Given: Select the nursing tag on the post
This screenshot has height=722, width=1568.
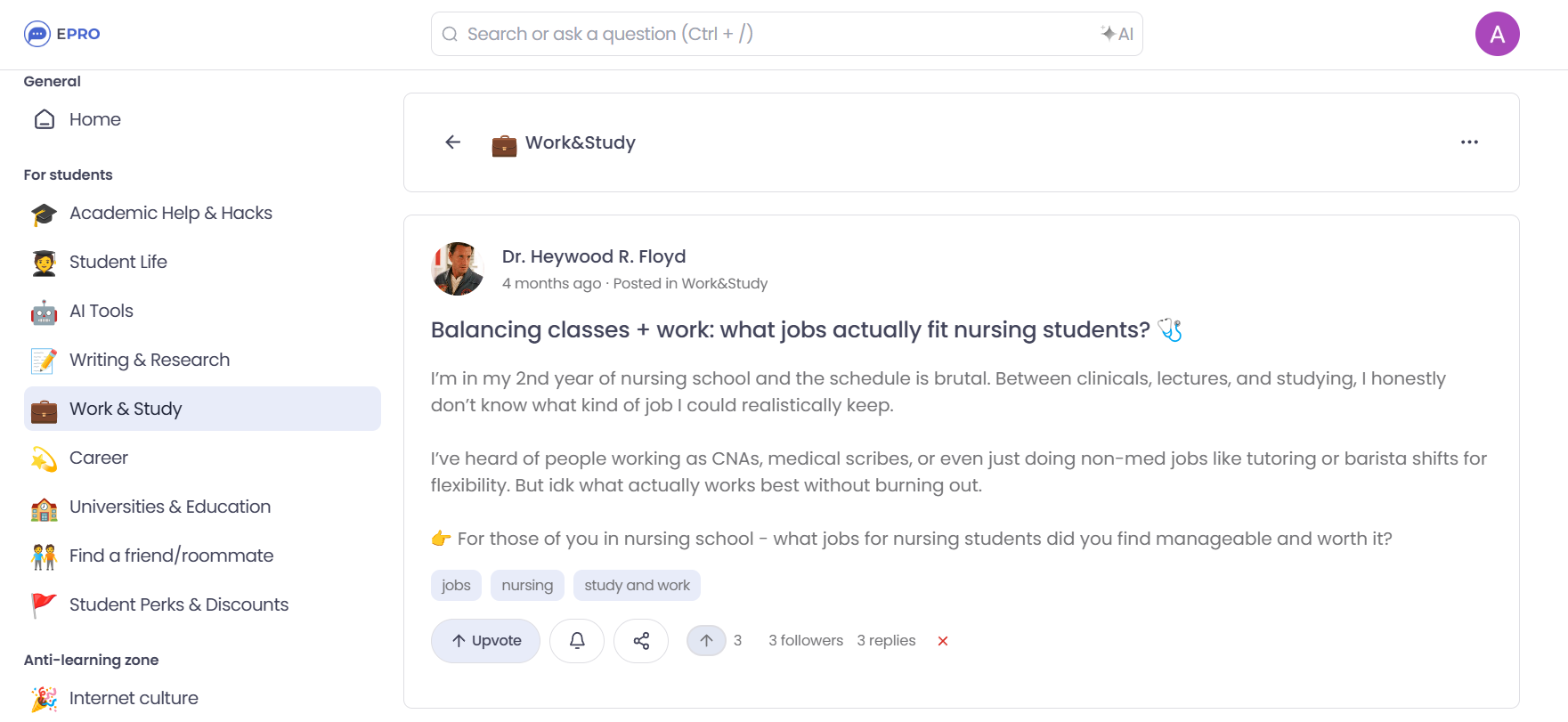Looking at the screenshot, I should (x=527, y=585).
